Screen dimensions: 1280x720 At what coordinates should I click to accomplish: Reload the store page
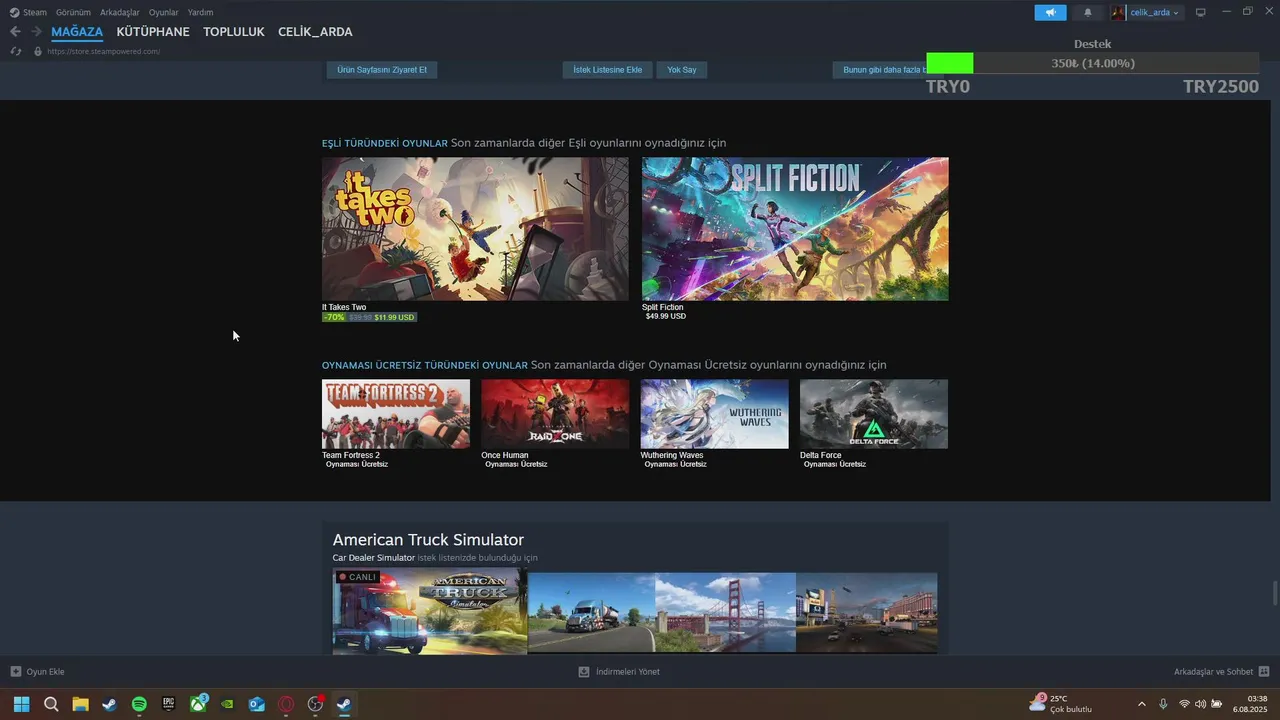pyautogui.click(x=15, y=51)
